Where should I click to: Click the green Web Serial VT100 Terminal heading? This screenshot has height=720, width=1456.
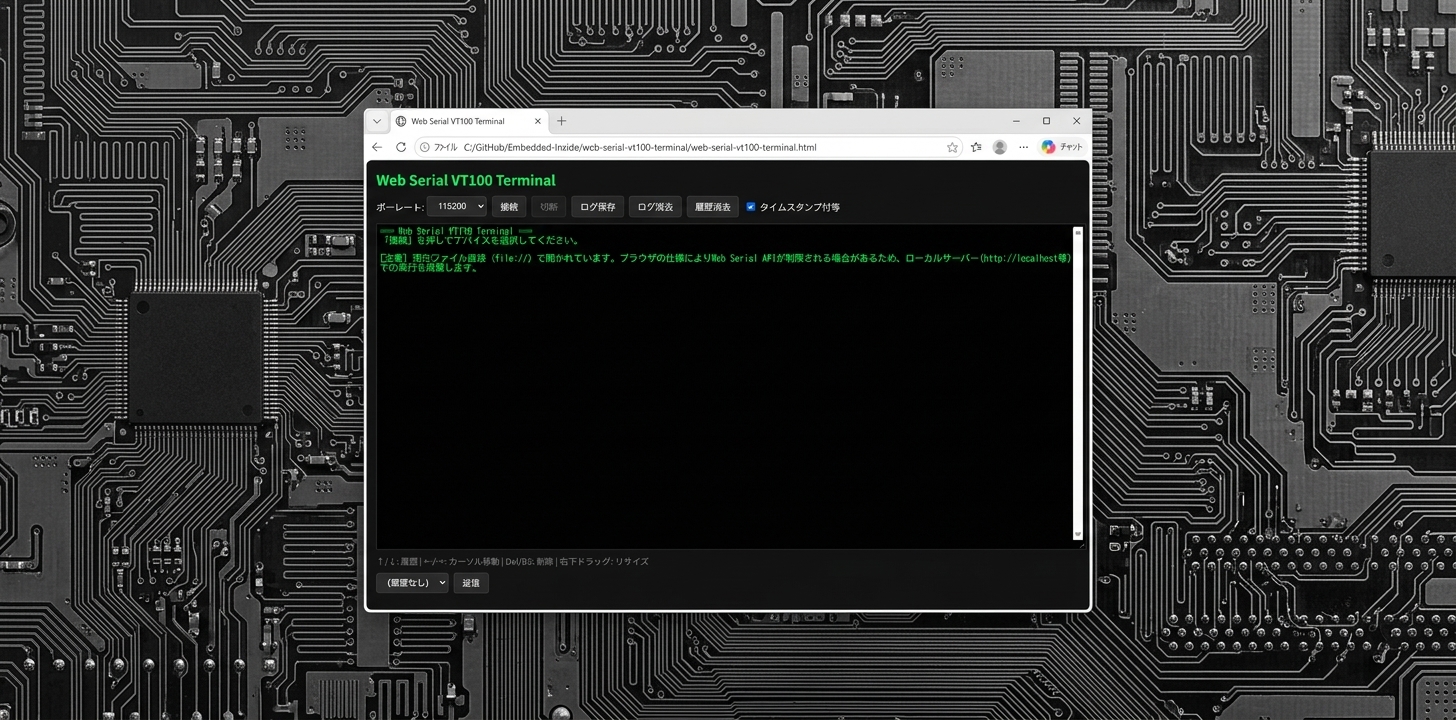pyautogui.click(x=466, y=181)
